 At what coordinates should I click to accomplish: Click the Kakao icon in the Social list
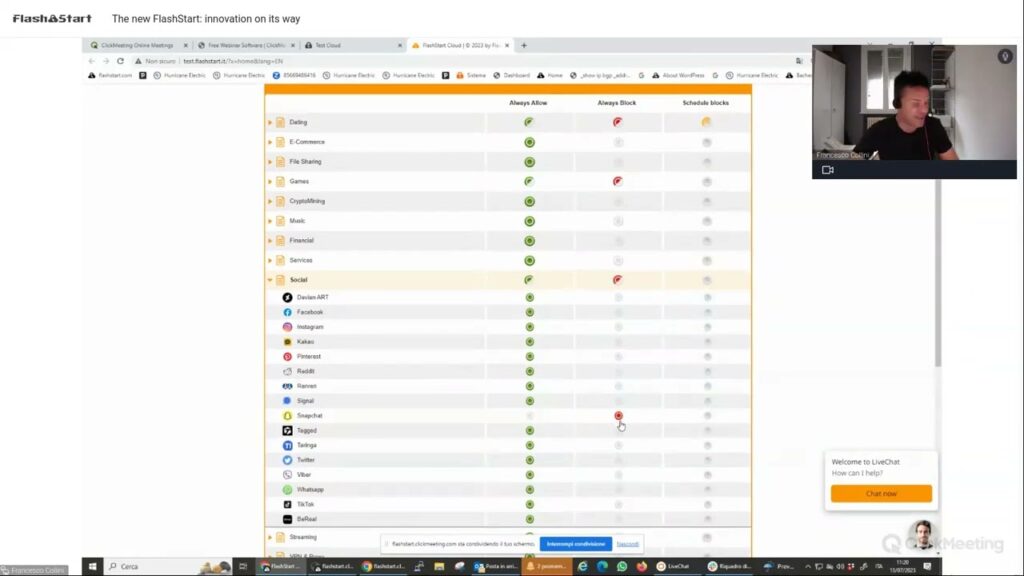click(x=287, y=342)
